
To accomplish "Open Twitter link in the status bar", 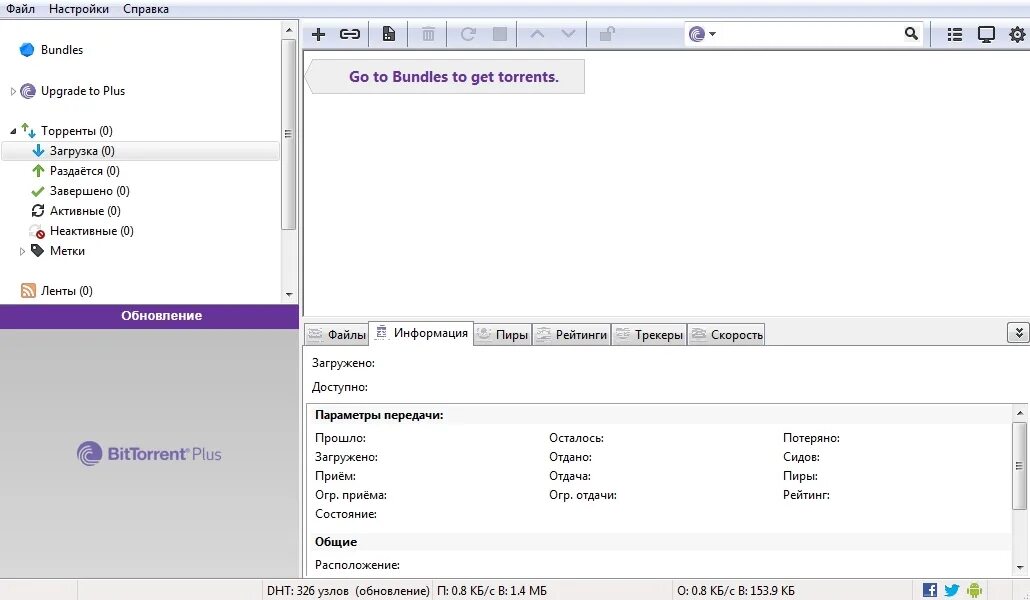I will click(x=951, y=590).
